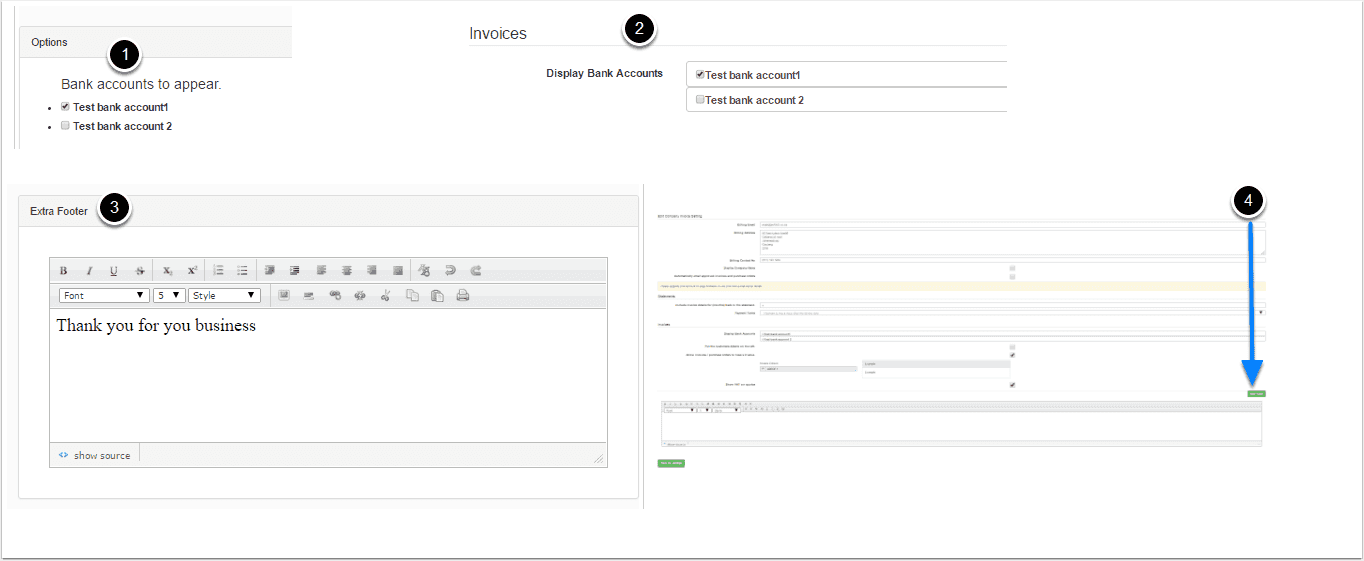This screenshot has width=1364, height=561.
Task: Cut the selected text (scissors icon)
Action: tap(386, 295)
